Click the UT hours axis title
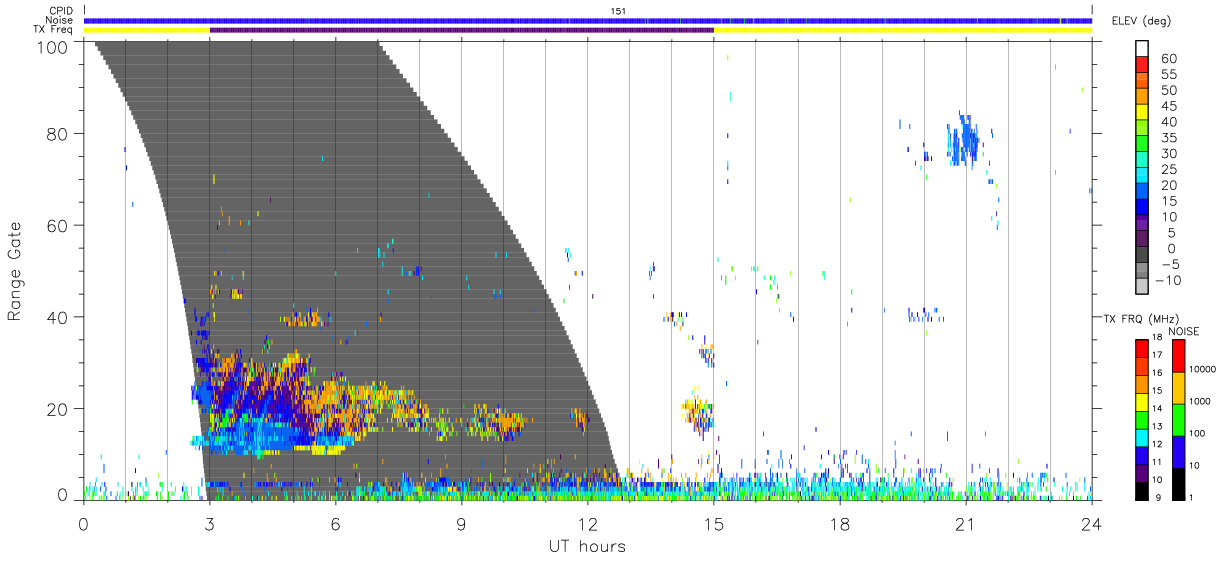1228x567 pixels. (x=587, y=546)
